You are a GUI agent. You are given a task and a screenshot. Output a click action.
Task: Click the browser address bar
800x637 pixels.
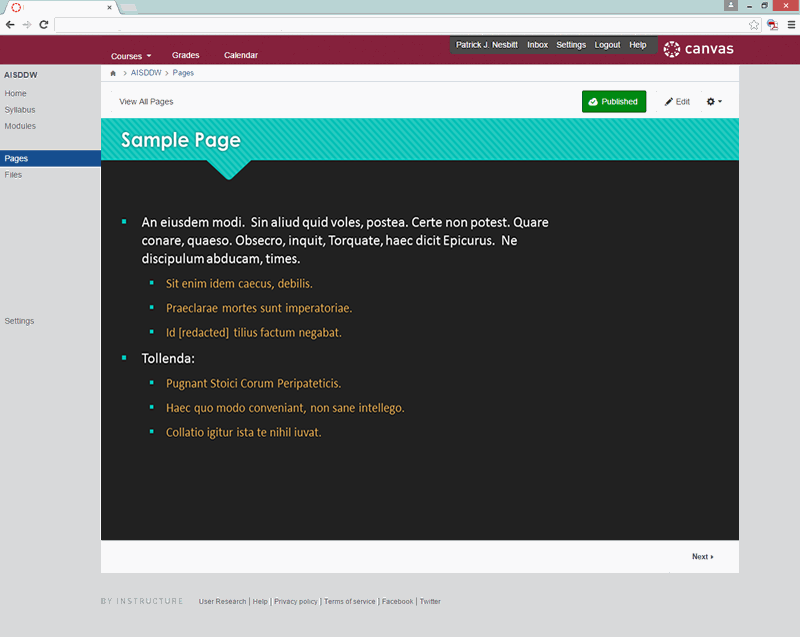[x=400, y=24]
